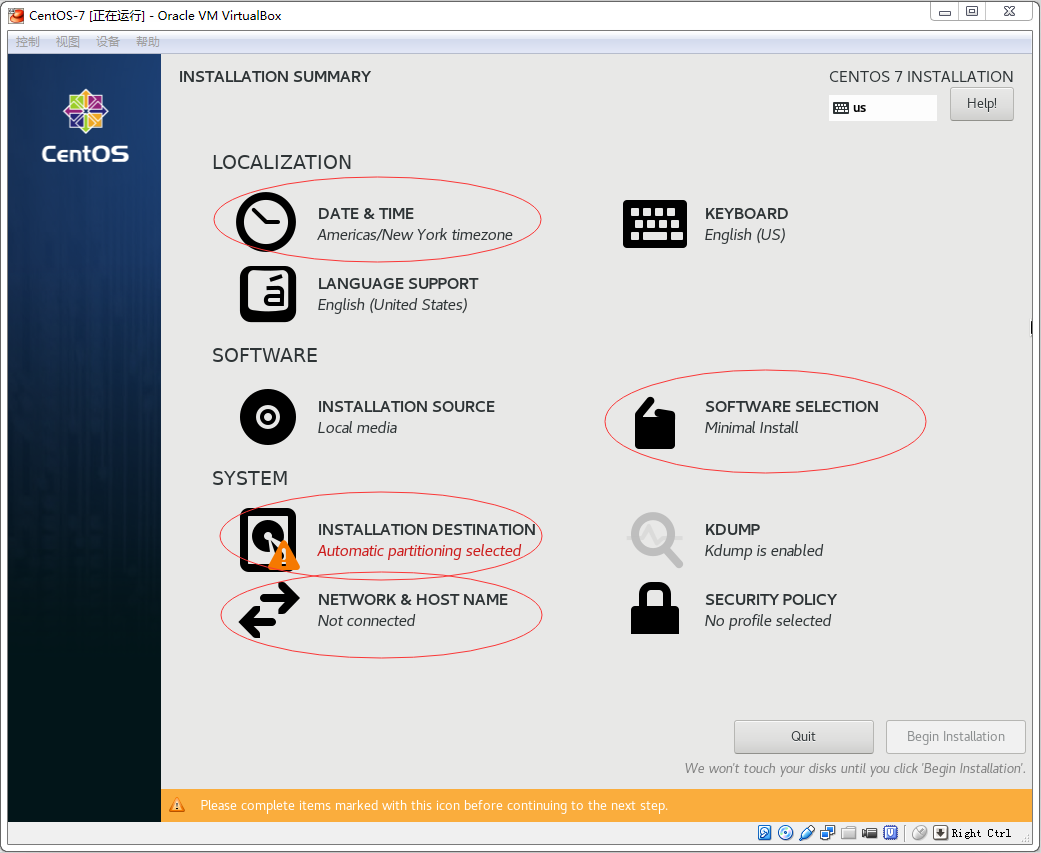This screenshot has width=1041, height=853.
Task: Open Network & Host Name arrows icon
Action: pos(268,610)
